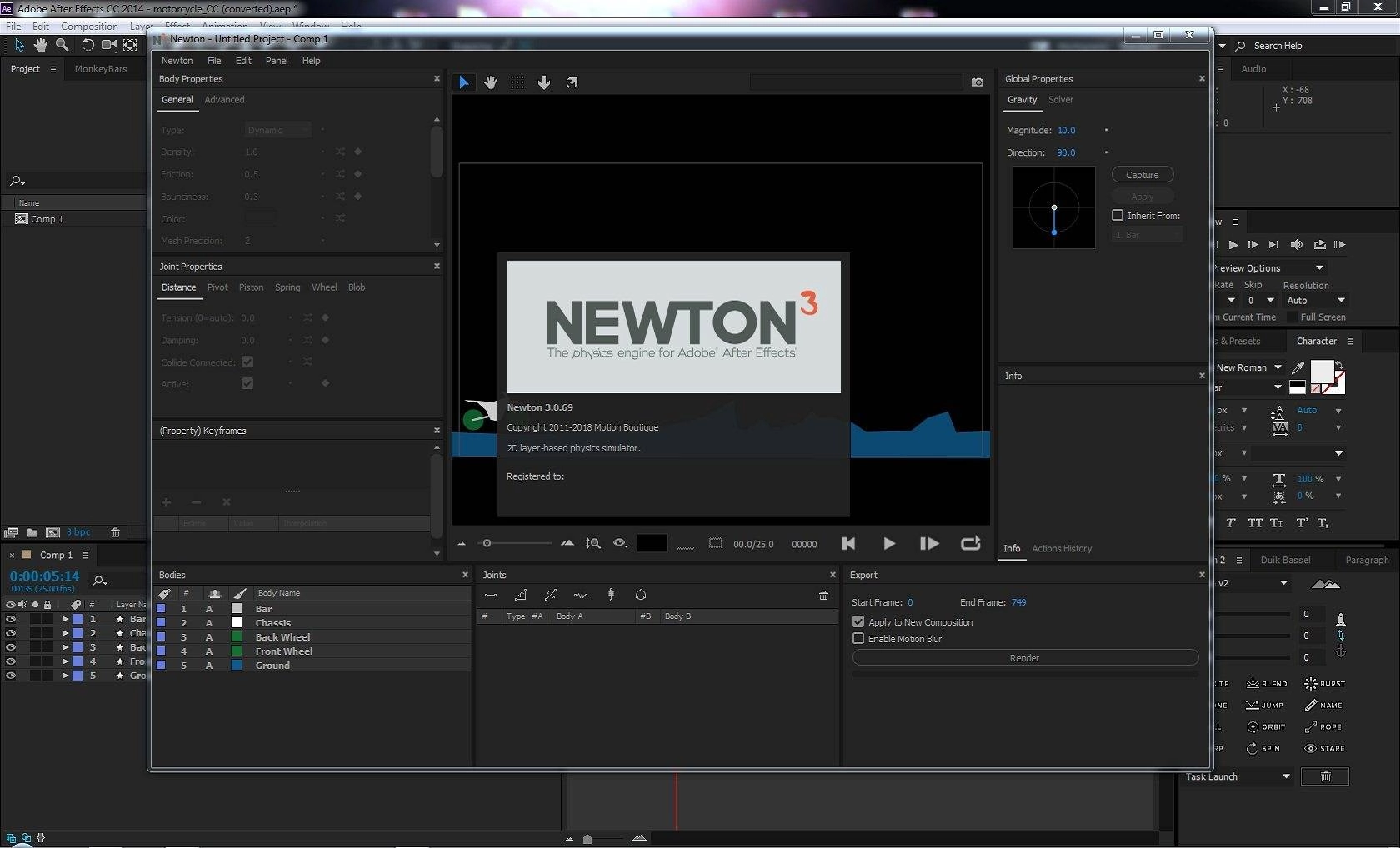Open the Panel menu in Newton window
The image size is (1400, 848).
tap(277, 60)
